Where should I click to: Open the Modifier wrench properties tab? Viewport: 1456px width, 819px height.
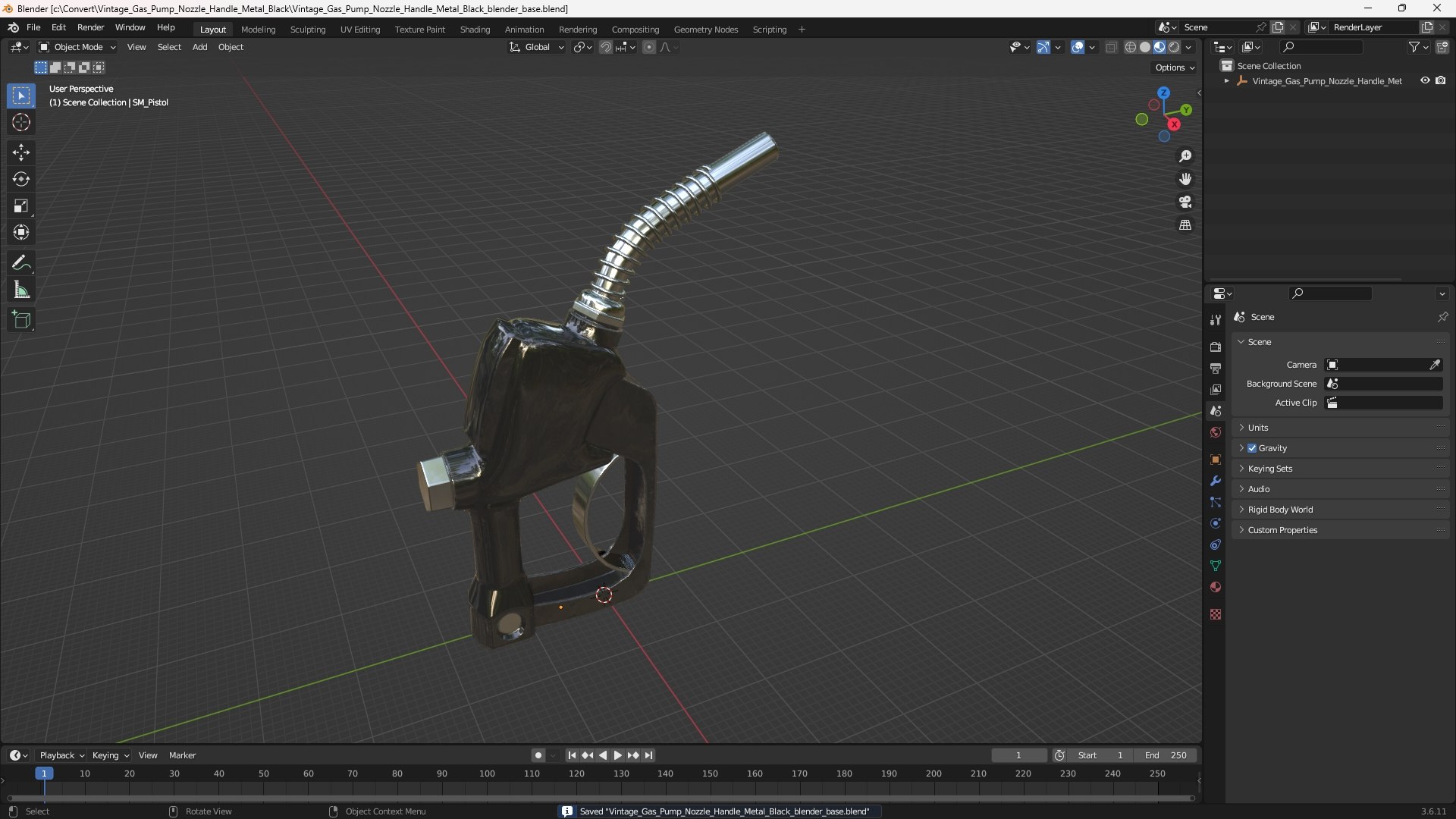[1216, 481]
